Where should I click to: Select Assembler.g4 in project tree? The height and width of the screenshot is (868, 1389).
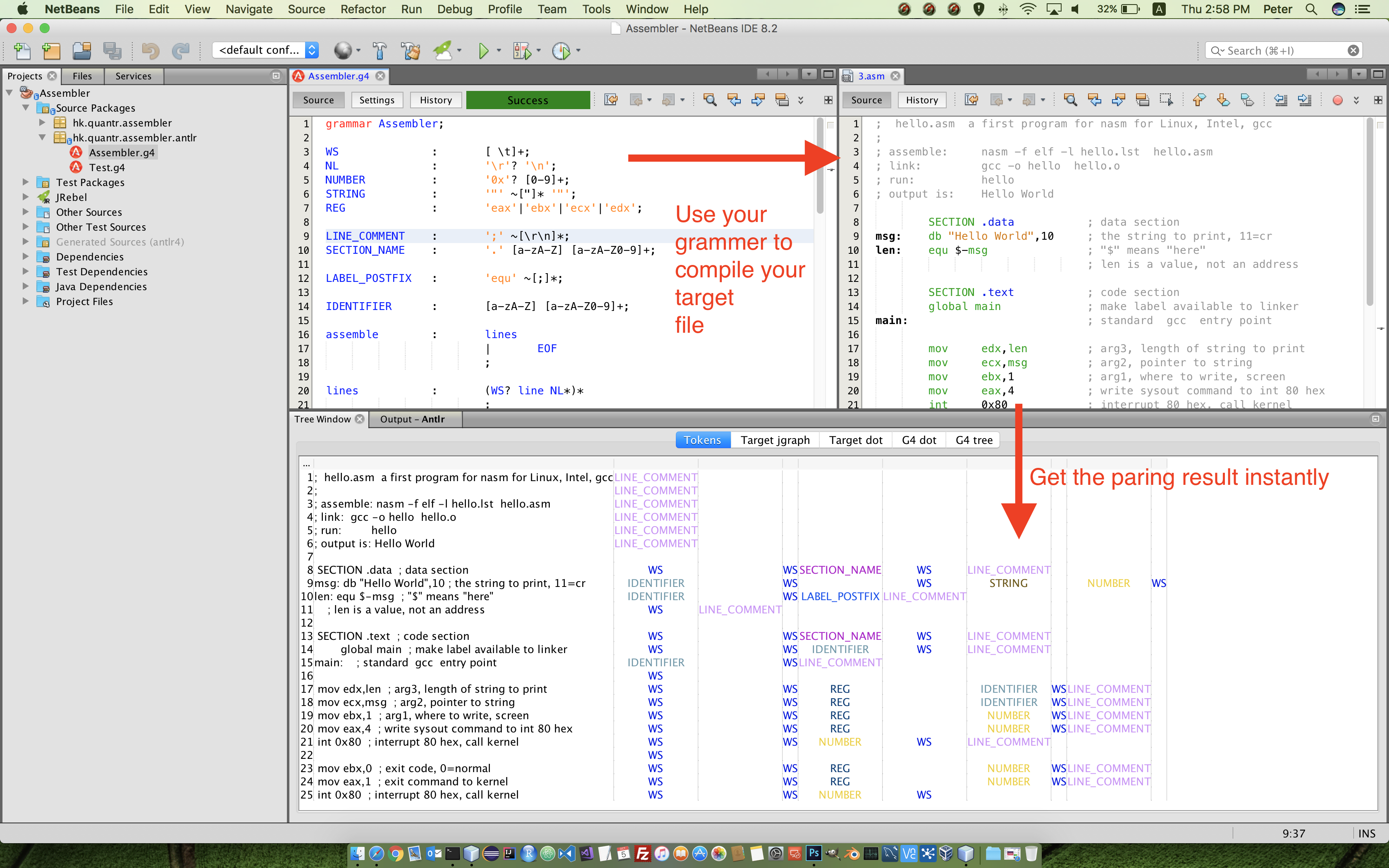(x=122, y=152)
